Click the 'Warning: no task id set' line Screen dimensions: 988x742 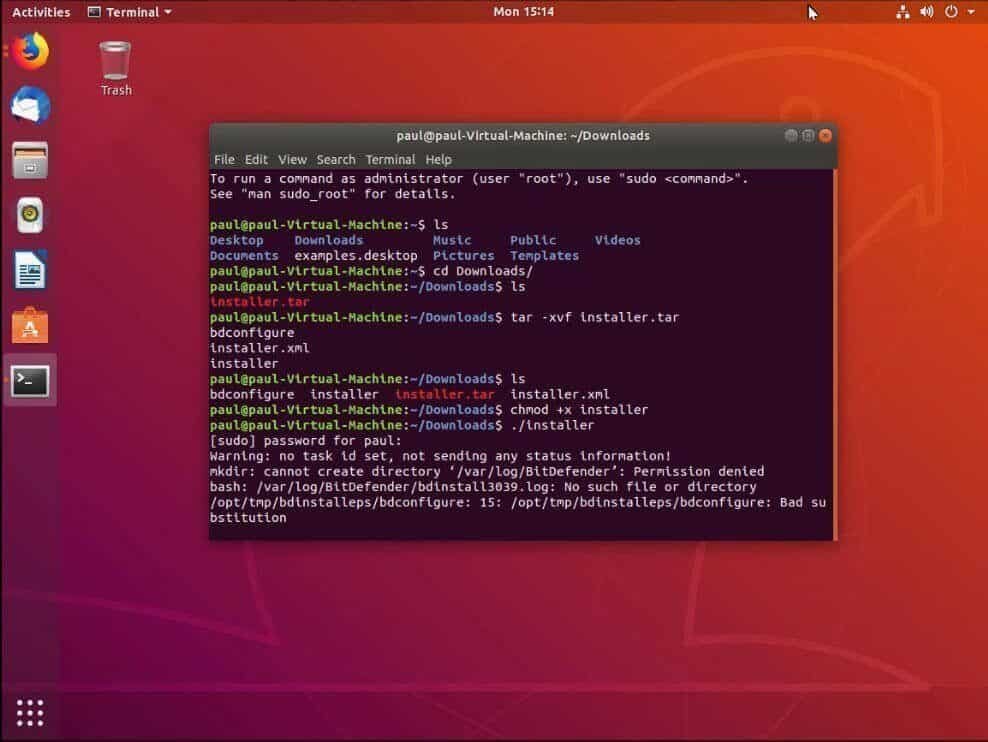440,456
